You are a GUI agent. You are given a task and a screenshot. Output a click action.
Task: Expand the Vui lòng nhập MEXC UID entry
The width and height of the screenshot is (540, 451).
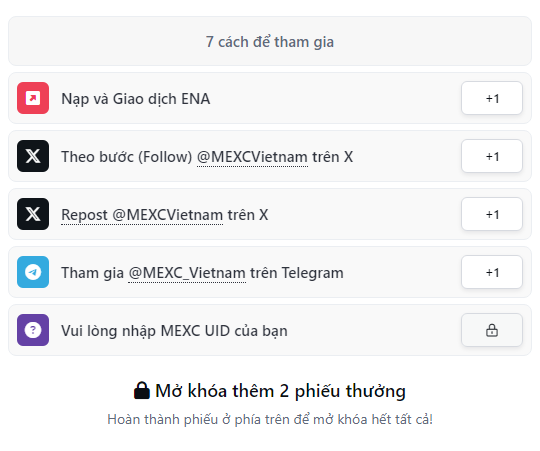coord(270,330)
